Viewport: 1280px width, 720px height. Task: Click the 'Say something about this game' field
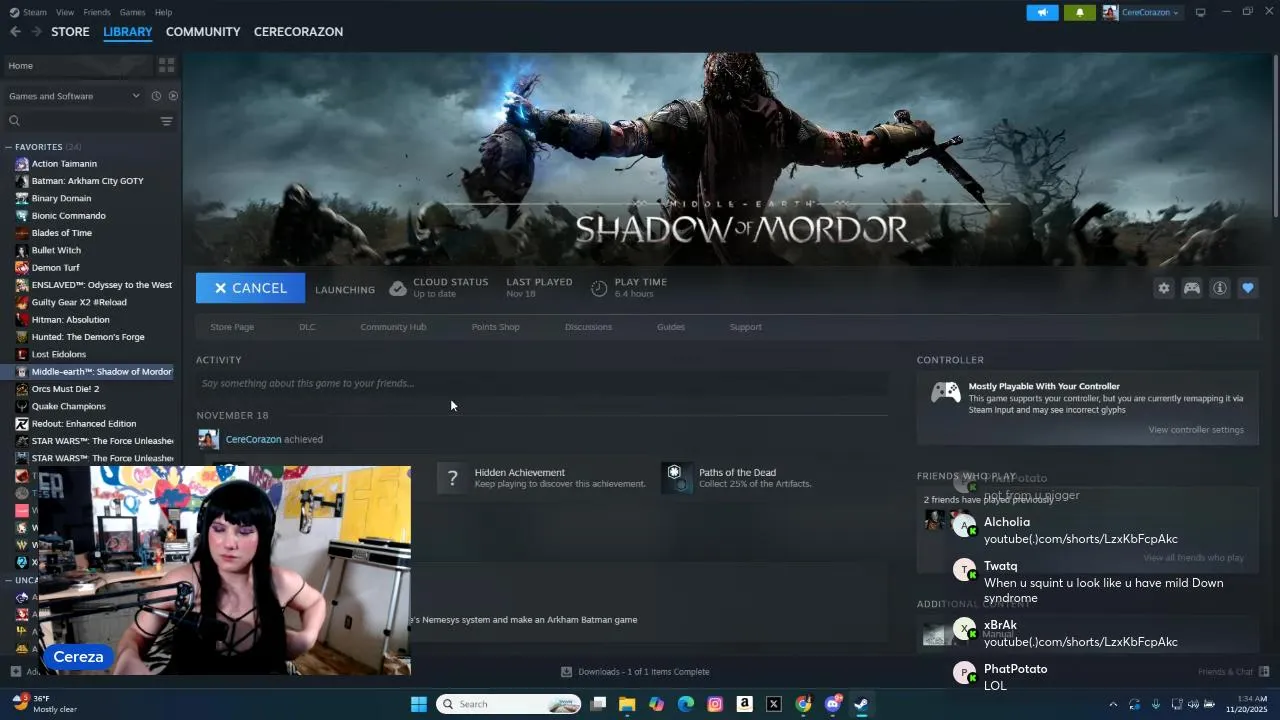tap(542, 383)
